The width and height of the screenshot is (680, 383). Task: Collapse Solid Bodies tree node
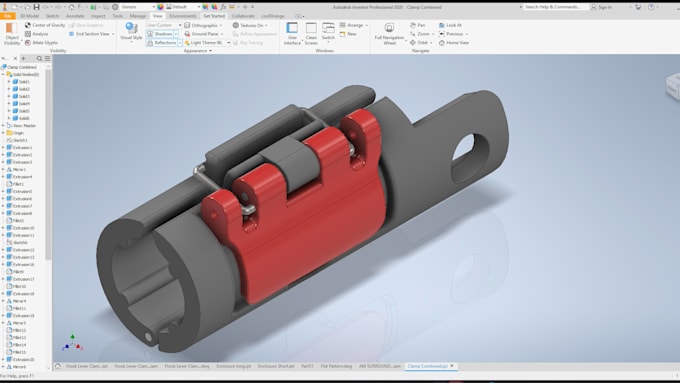[3, 74]
